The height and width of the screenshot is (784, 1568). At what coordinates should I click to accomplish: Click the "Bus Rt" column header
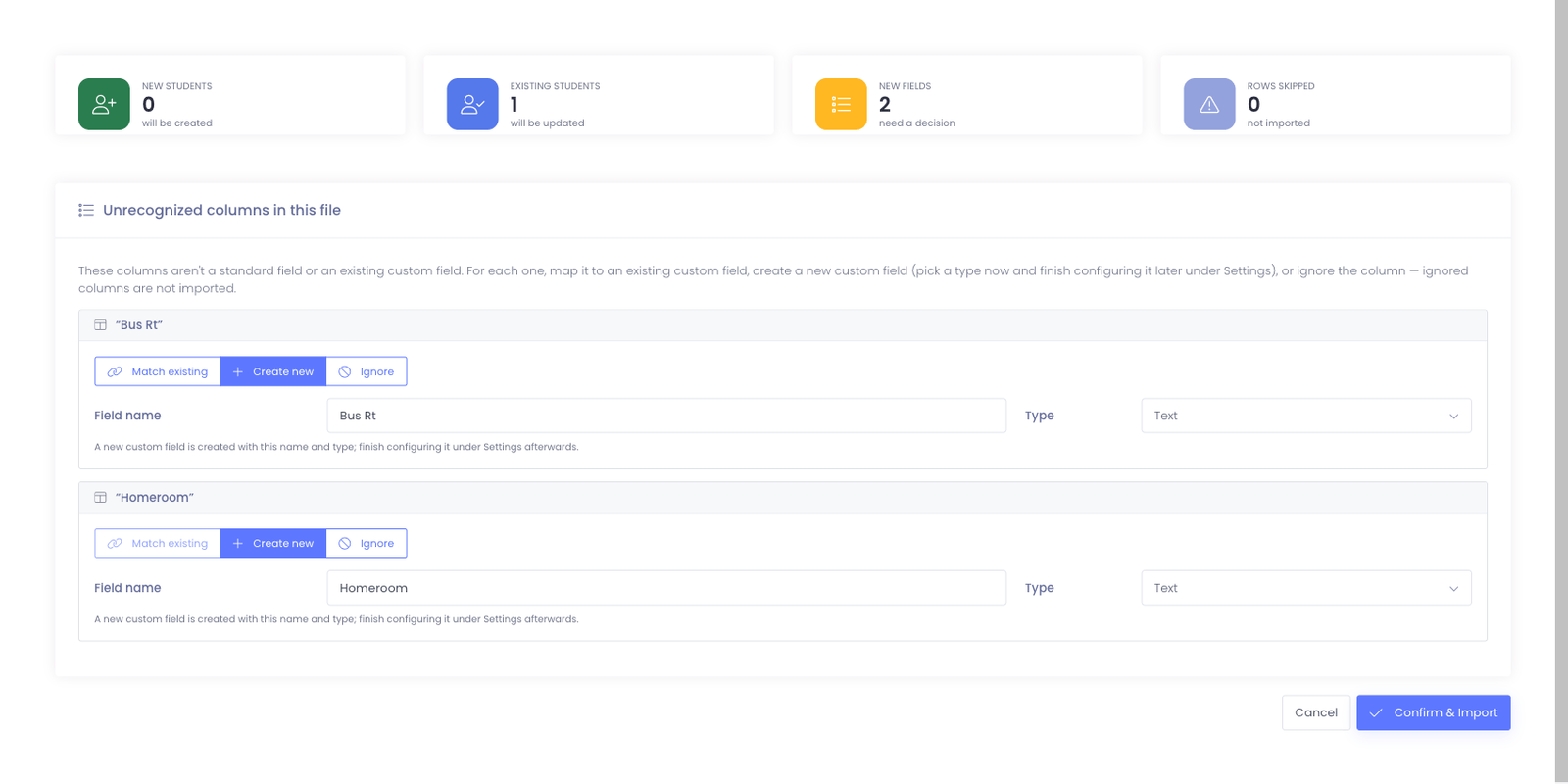[x=783, y=325]
